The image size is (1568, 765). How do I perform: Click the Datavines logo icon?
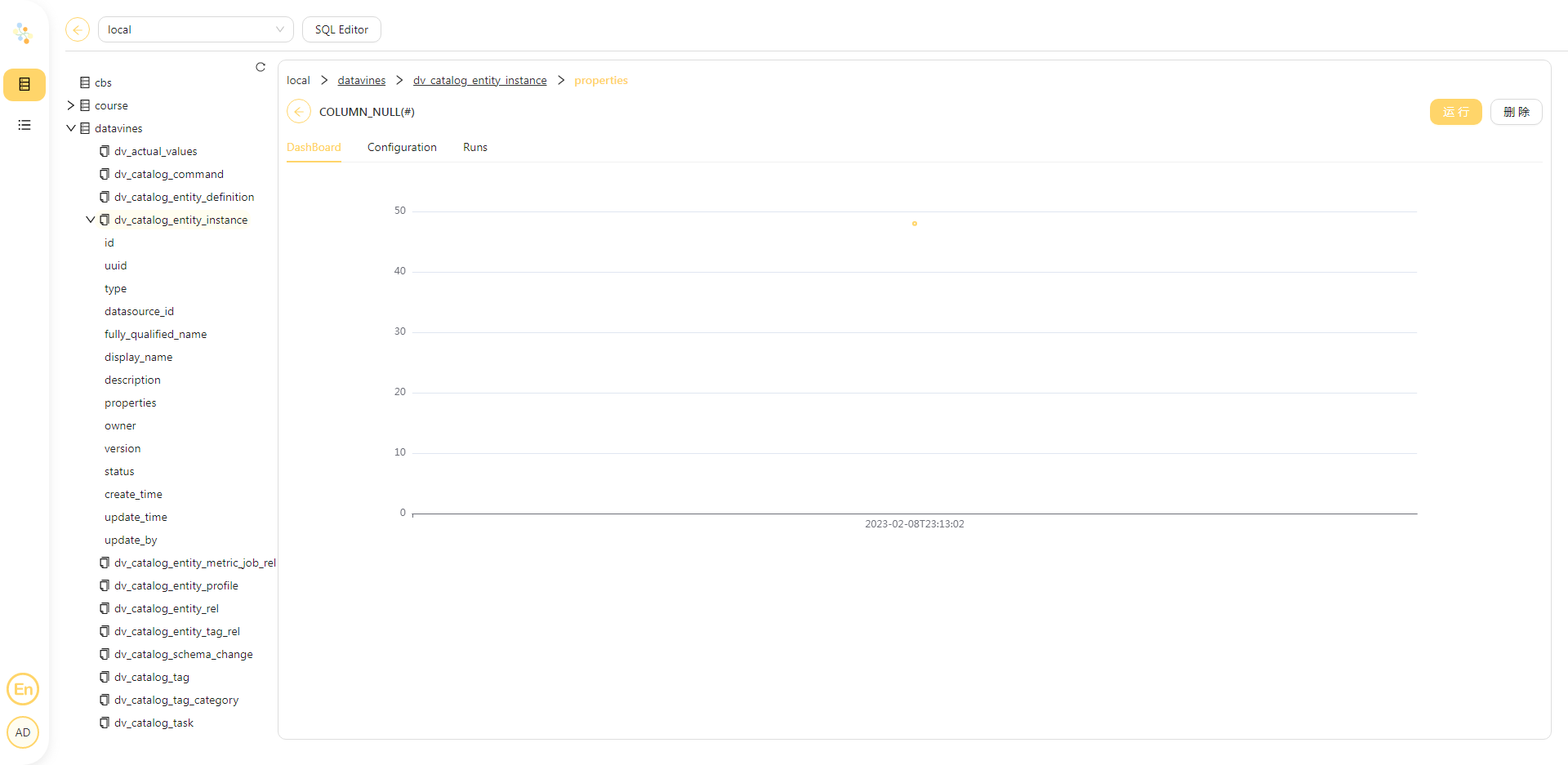(23, 33)
